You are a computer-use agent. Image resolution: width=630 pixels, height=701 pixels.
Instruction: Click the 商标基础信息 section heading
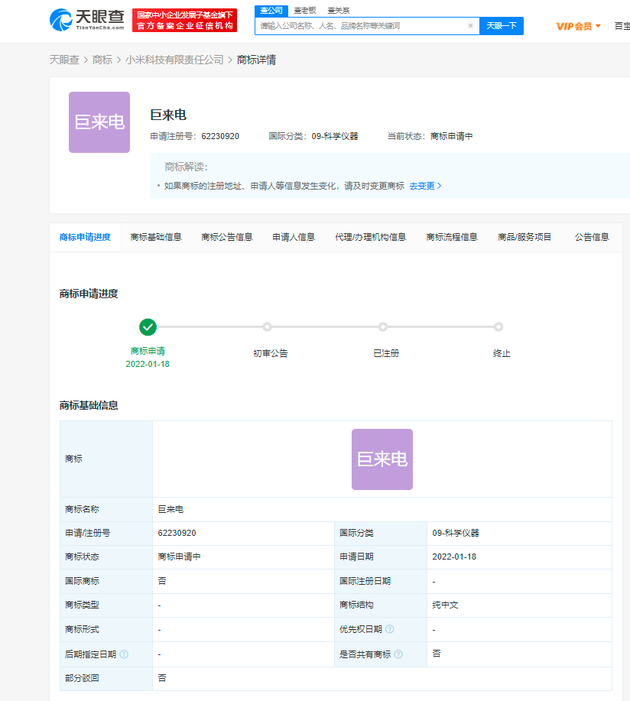click(89, 405)
